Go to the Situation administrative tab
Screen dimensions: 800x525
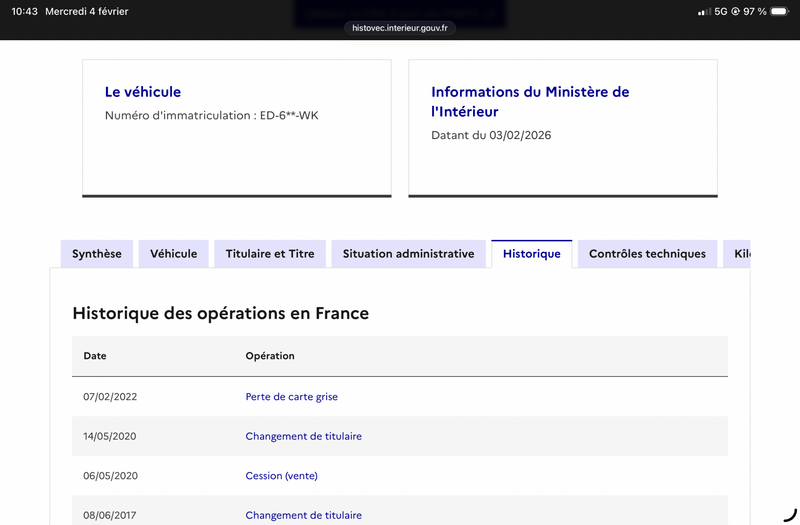tap(408, 254)
